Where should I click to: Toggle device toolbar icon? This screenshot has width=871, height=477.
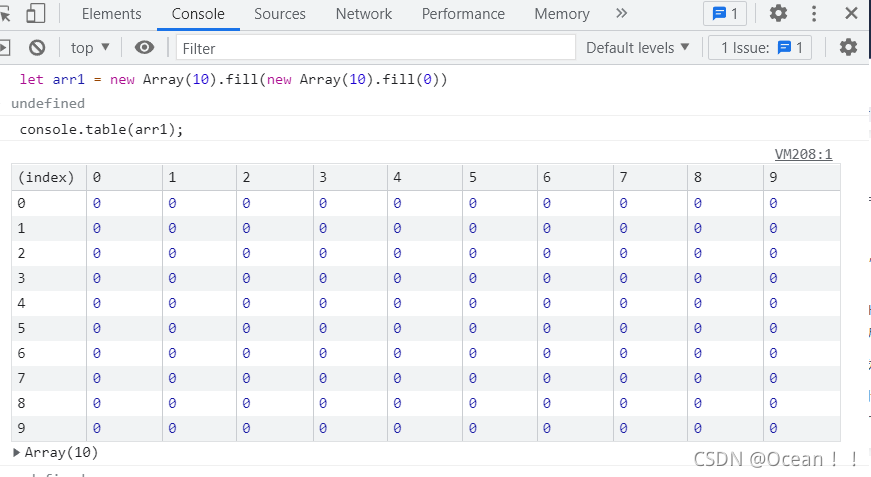[x=36, y=14]
